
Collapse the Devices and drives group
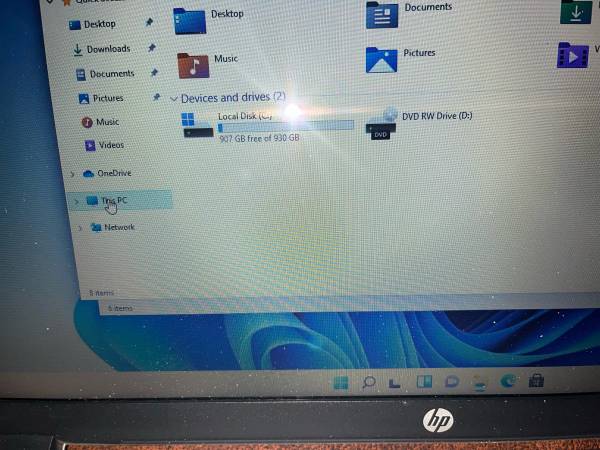tap(174, 99)
